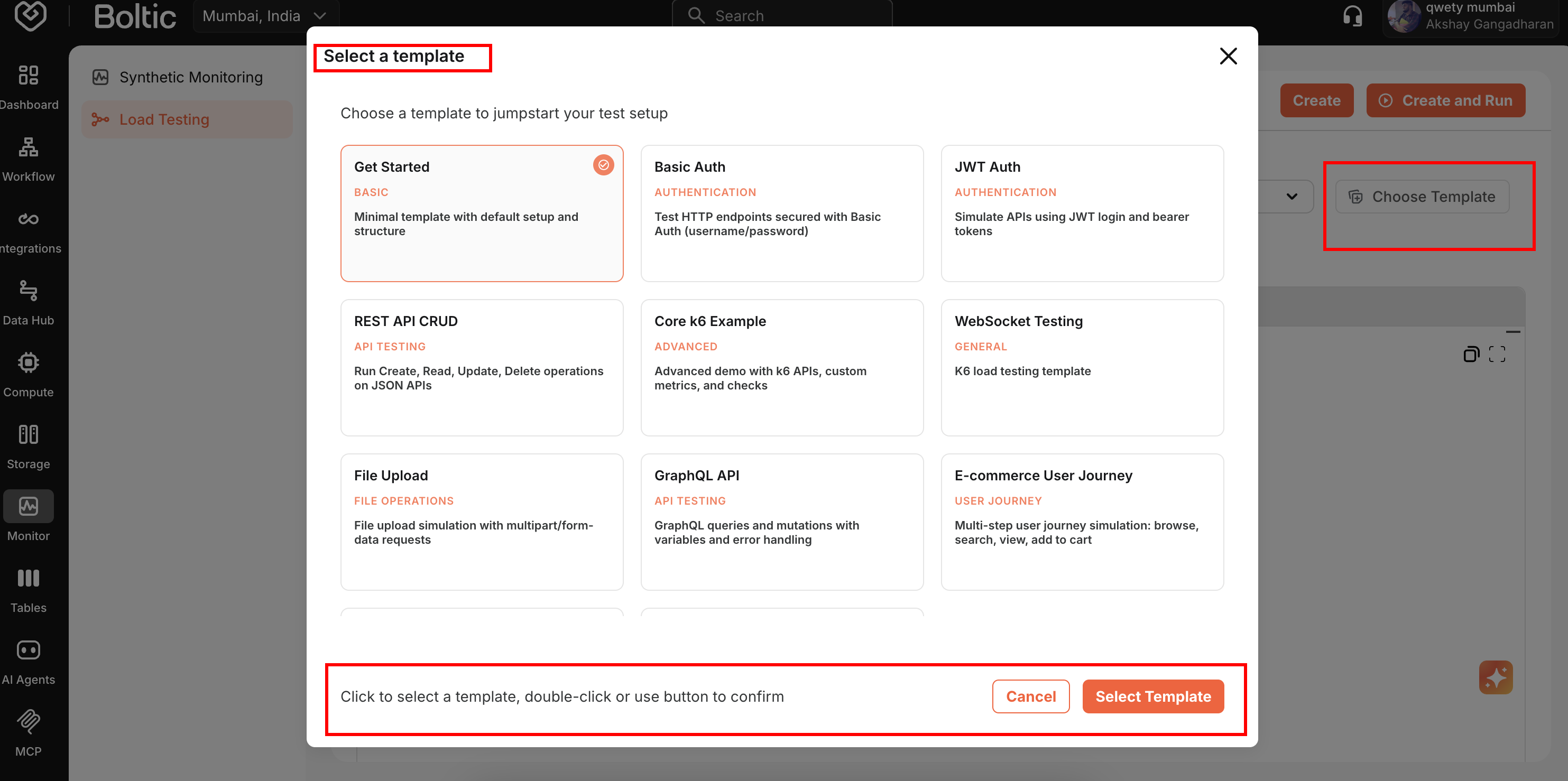Open the AI sparkle assistant icon

(x=1496, y=677)
